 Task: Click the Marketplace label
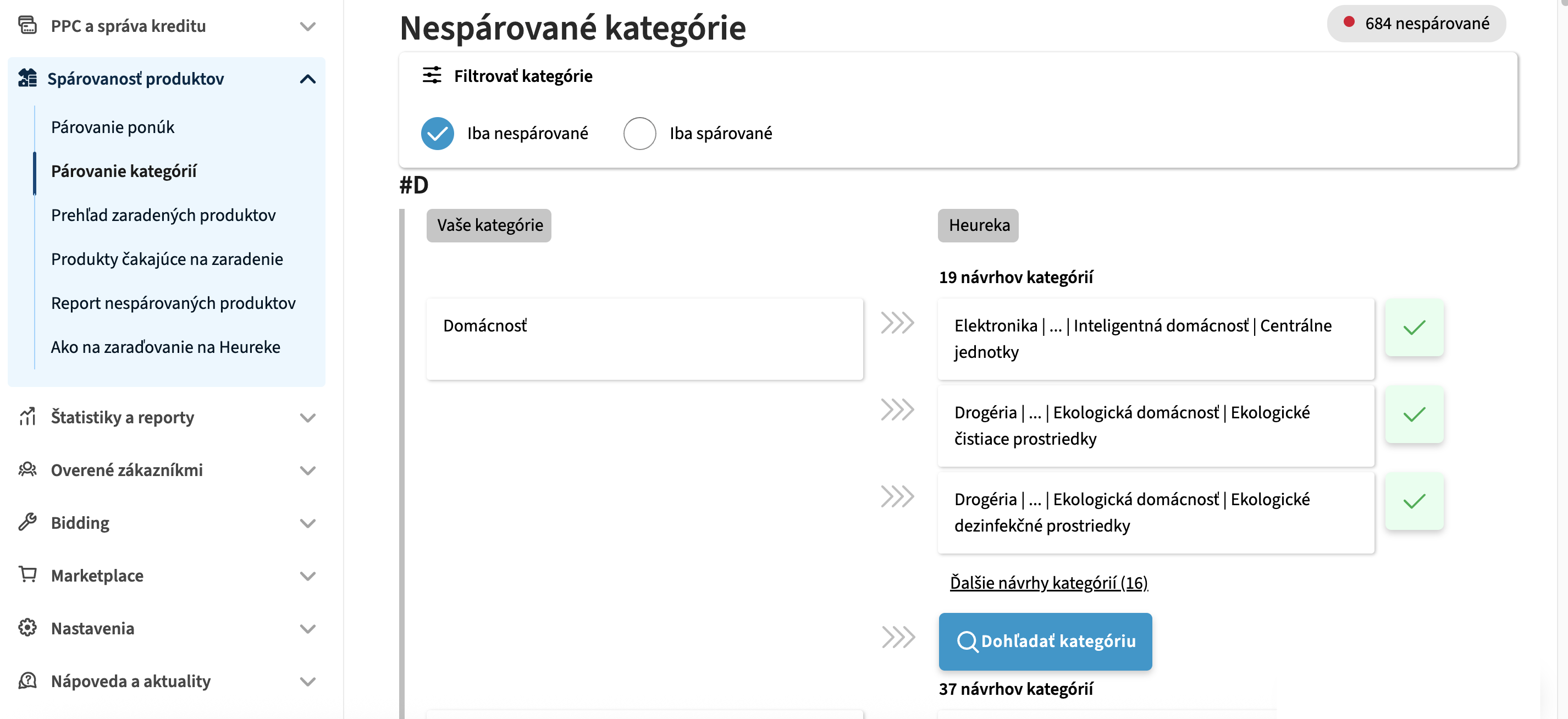tap(97, 576)
